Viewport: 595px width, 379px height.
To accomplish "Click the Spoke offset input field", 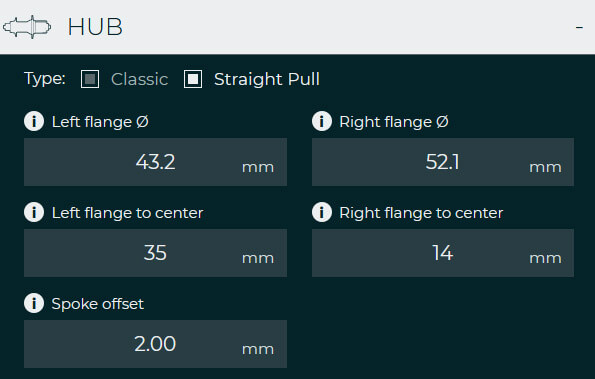I will 155,344.
